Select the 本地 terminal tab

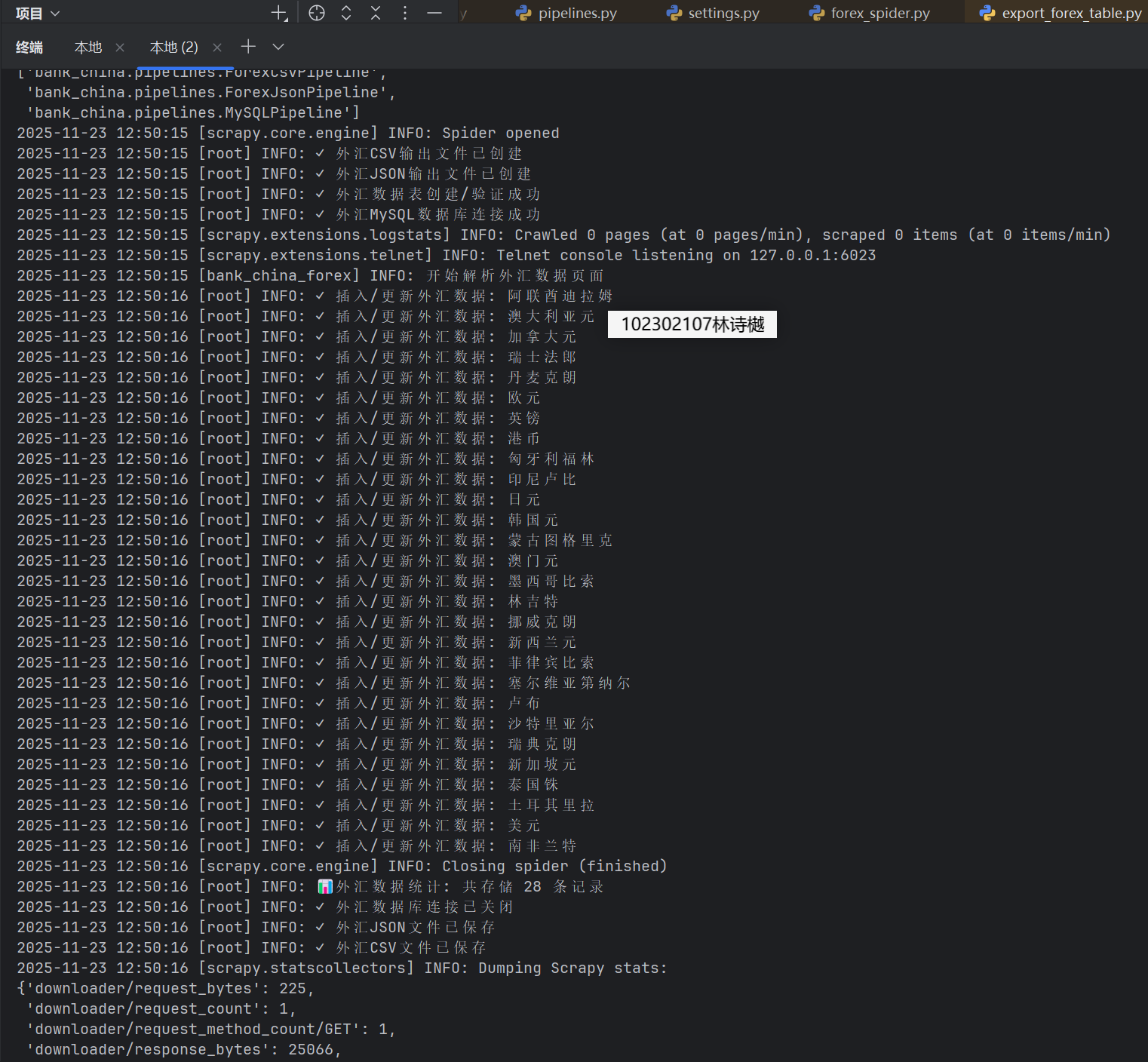88,47
